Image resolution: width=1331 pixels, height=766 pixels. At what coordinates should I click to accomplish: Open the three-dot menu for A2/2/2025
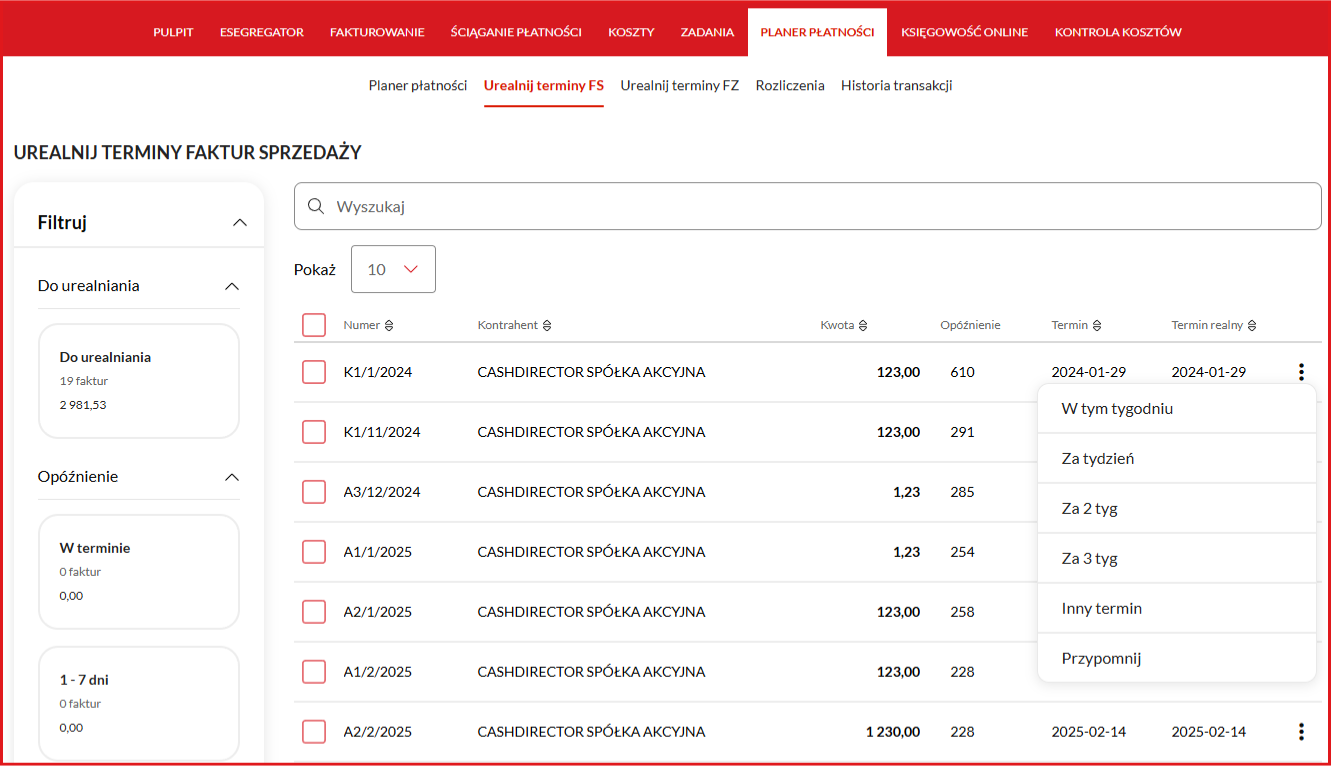[1301, 732]
